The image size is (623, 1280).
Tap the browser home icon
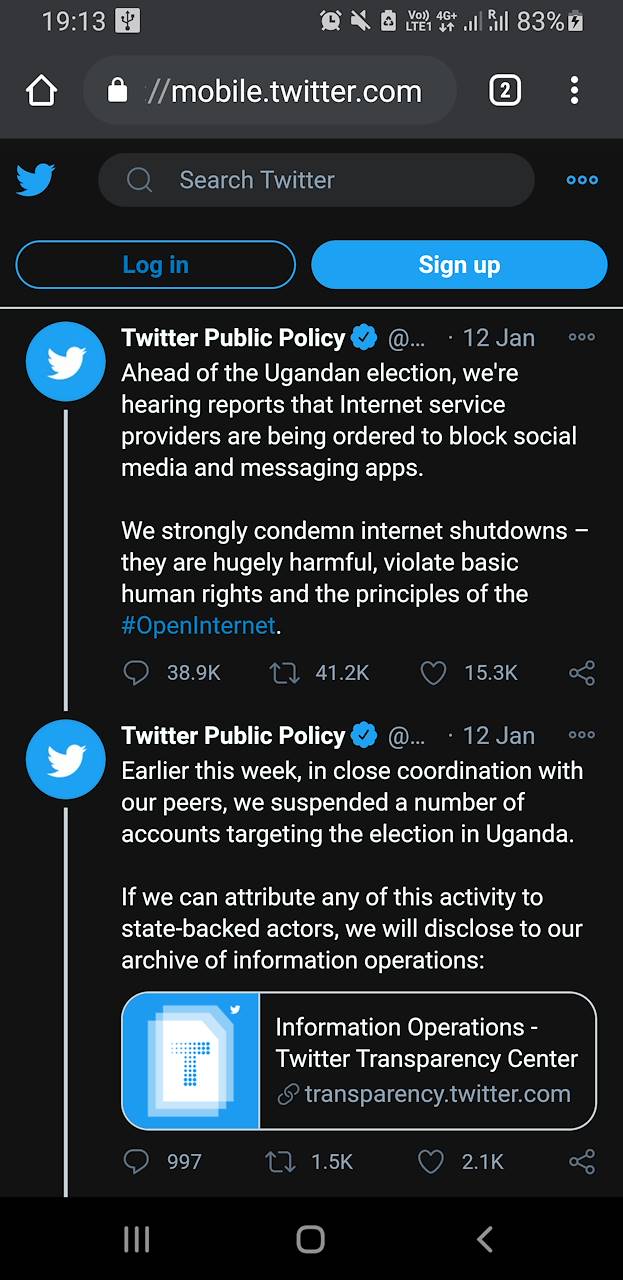pyautogui.click(x=41, y=91)
